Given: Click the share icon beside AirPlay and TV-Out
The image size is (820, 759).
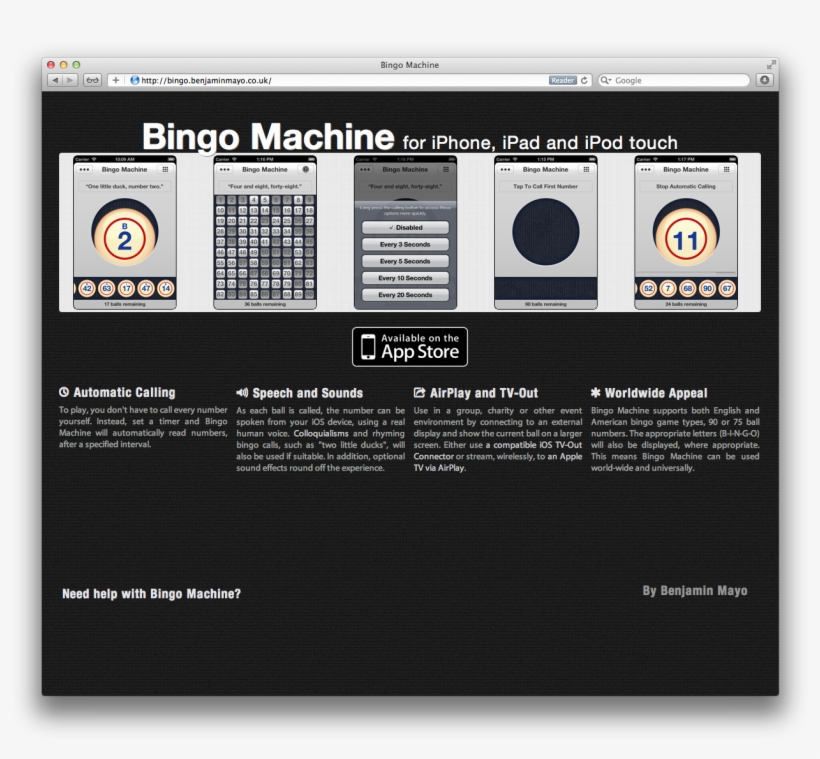Looking at the screenshot, I should pos(419,392).
